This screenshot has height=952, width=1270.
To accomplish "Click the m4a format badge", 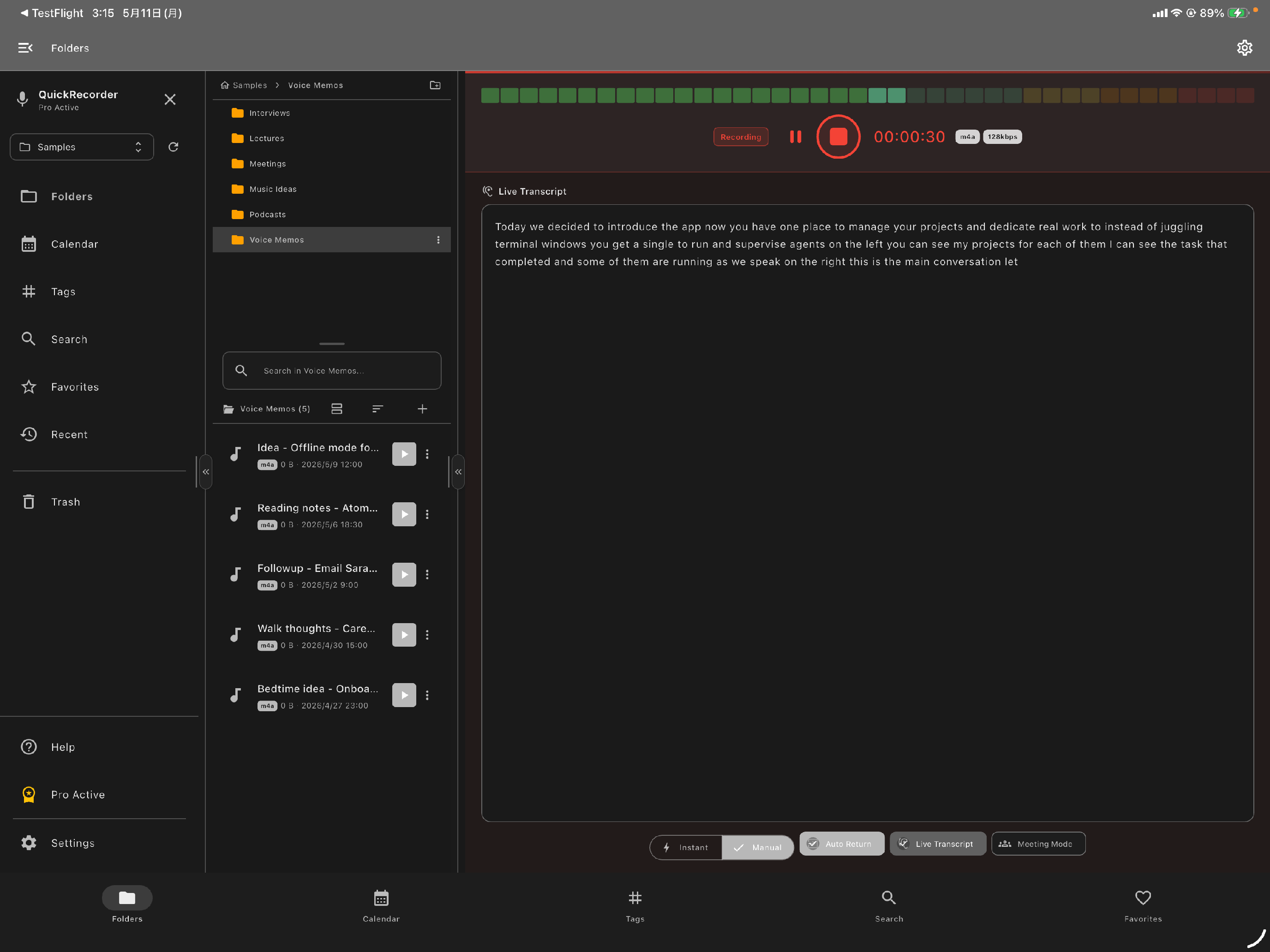I will tap(967, 137).
